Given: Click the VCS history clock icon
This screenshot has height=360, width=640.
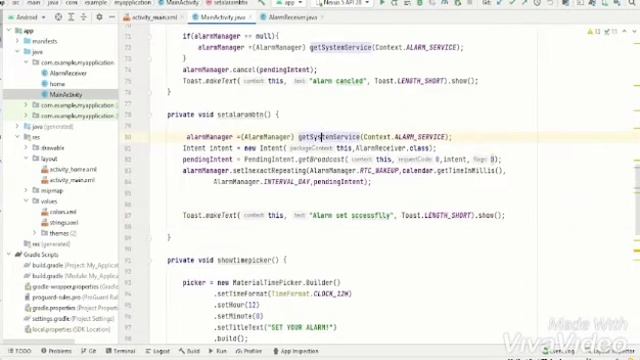Looking at the screenshot, I should click(x=537, y=2).
